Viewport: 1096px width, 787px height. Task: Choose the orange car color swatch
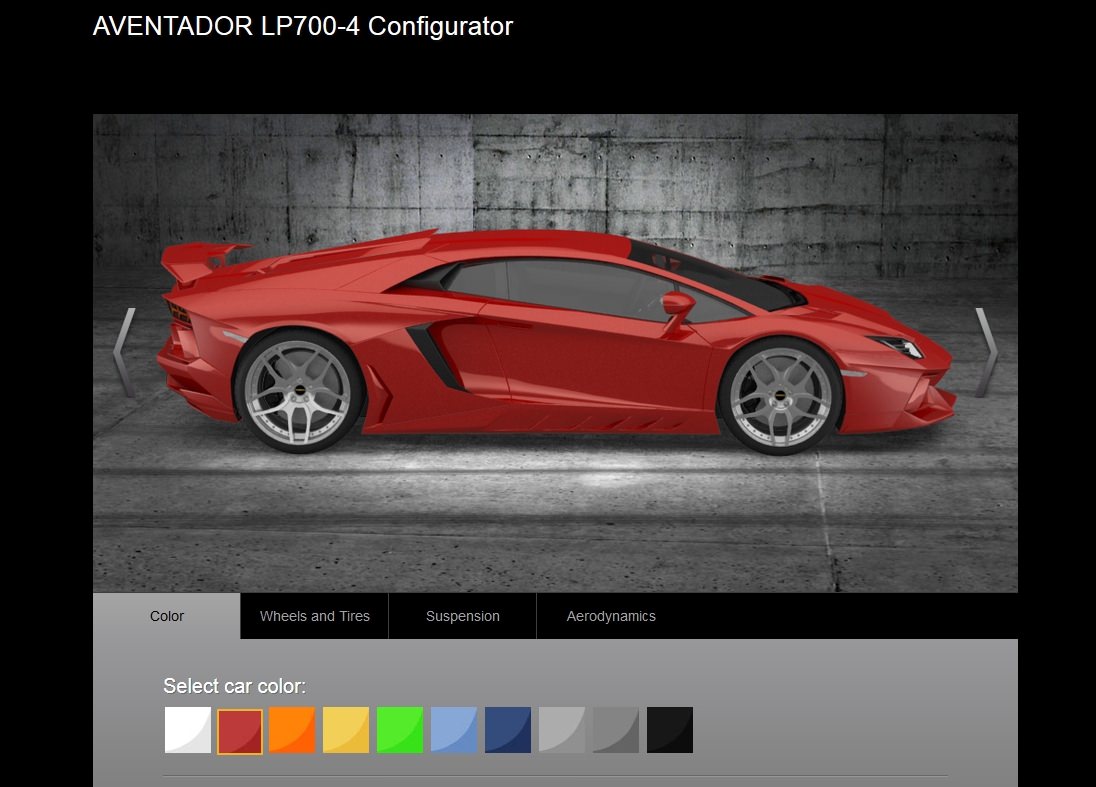[292, 730]
